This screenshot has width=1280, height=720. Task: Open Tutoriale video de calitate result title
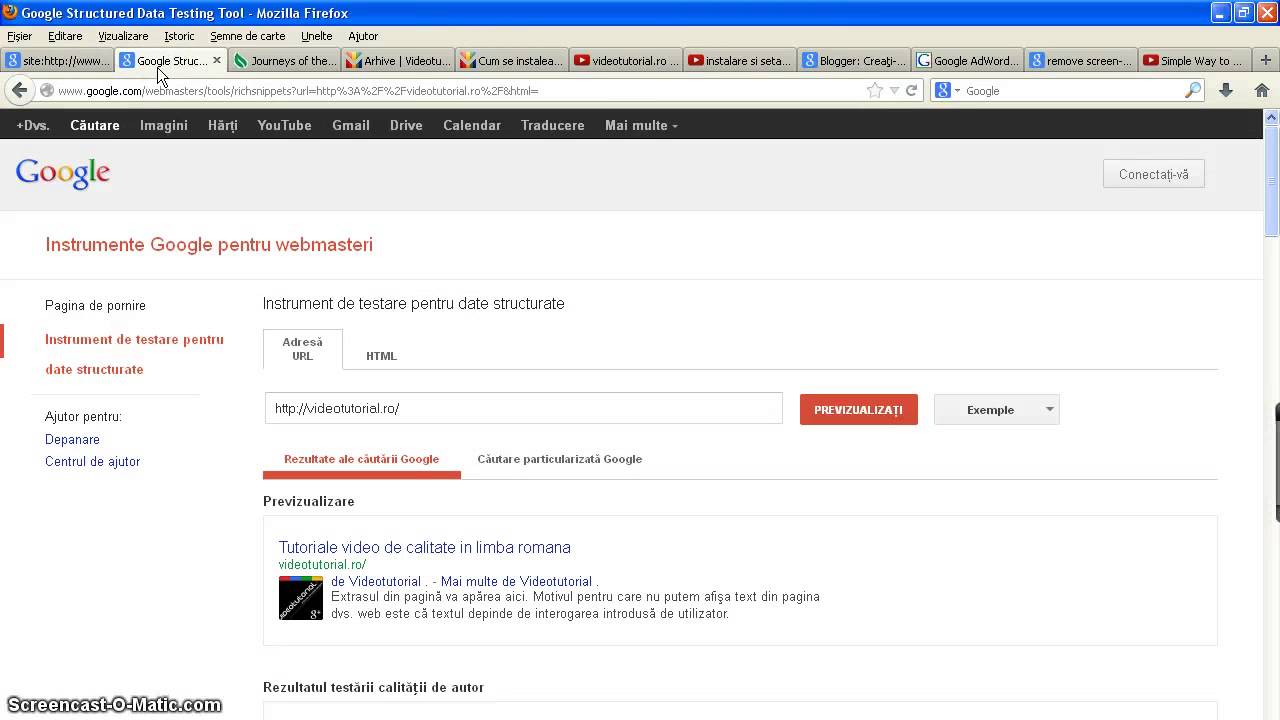click(x=424, y=547)
